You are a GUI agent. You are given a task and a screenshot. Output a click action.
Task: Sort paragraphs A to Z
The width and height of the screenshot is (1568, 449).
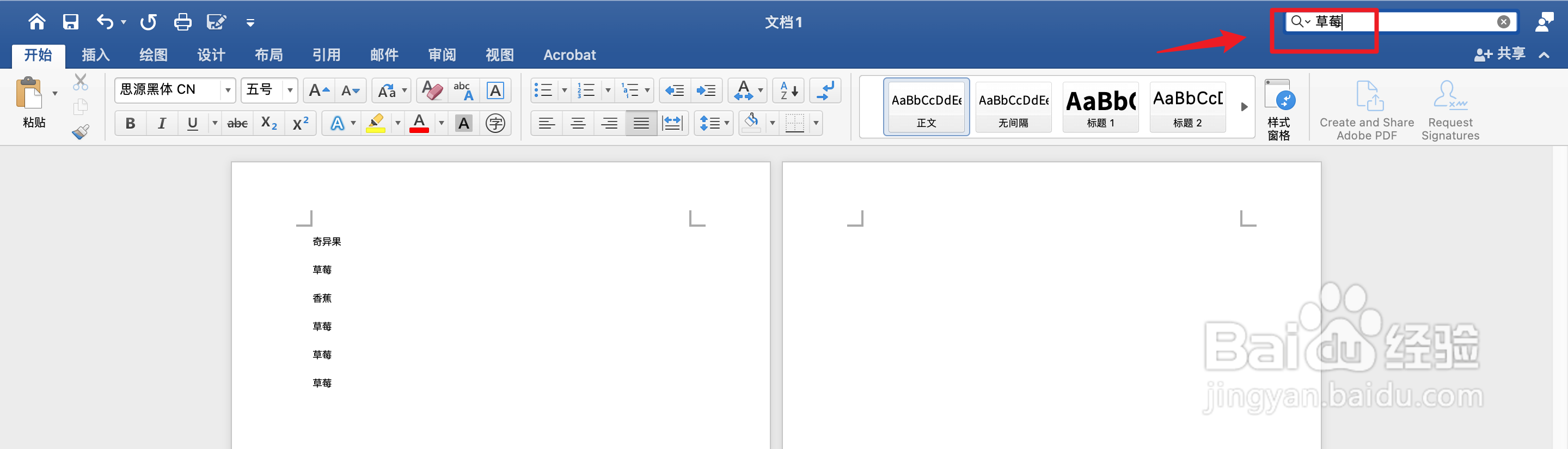(789, 90)
